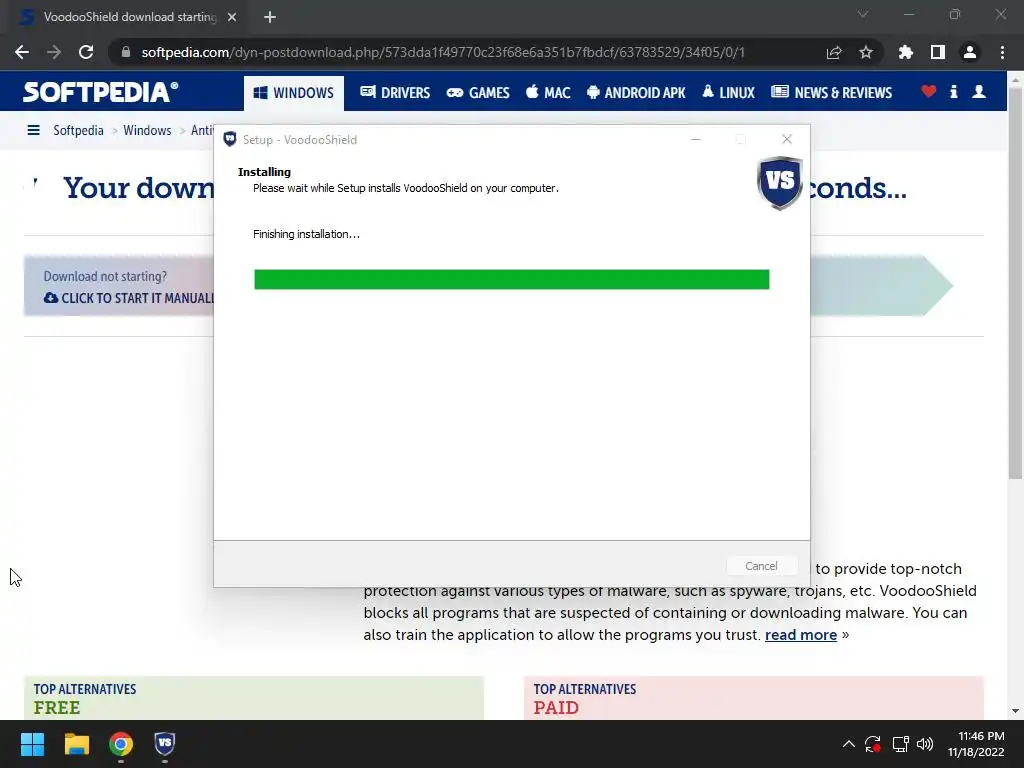Click the Softpedia breadcrumb link
1024x768 pixels.
pos(78,130)
